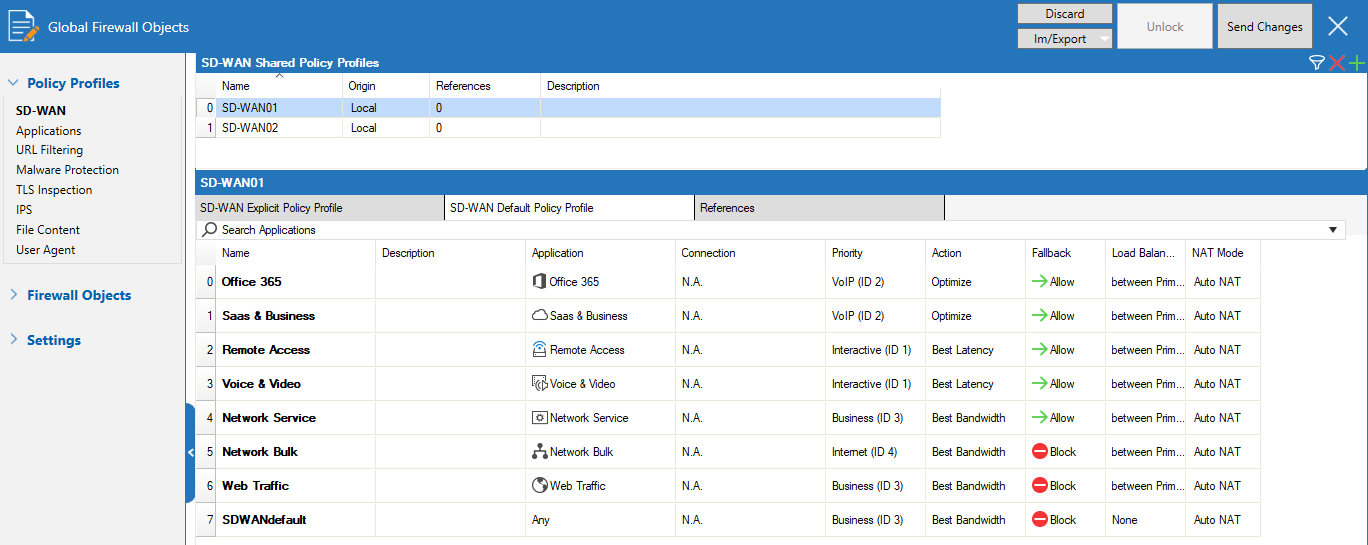Select SD-WAN in the sidebar

click(x=41, y=111)
